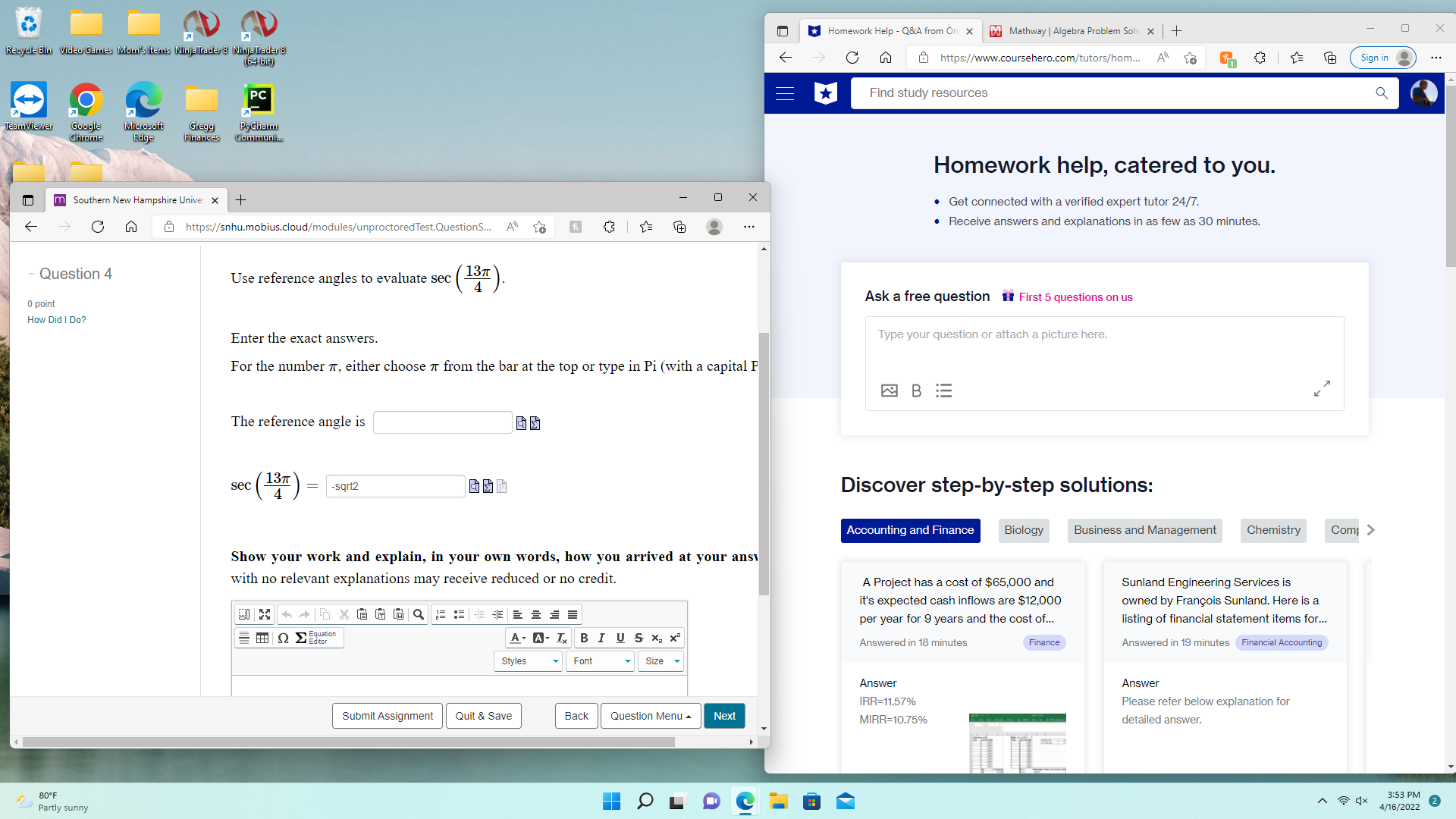Viewport: 1456px width, 819px height.
Task: Expand the Question Menu
Action: coord(649,715)
